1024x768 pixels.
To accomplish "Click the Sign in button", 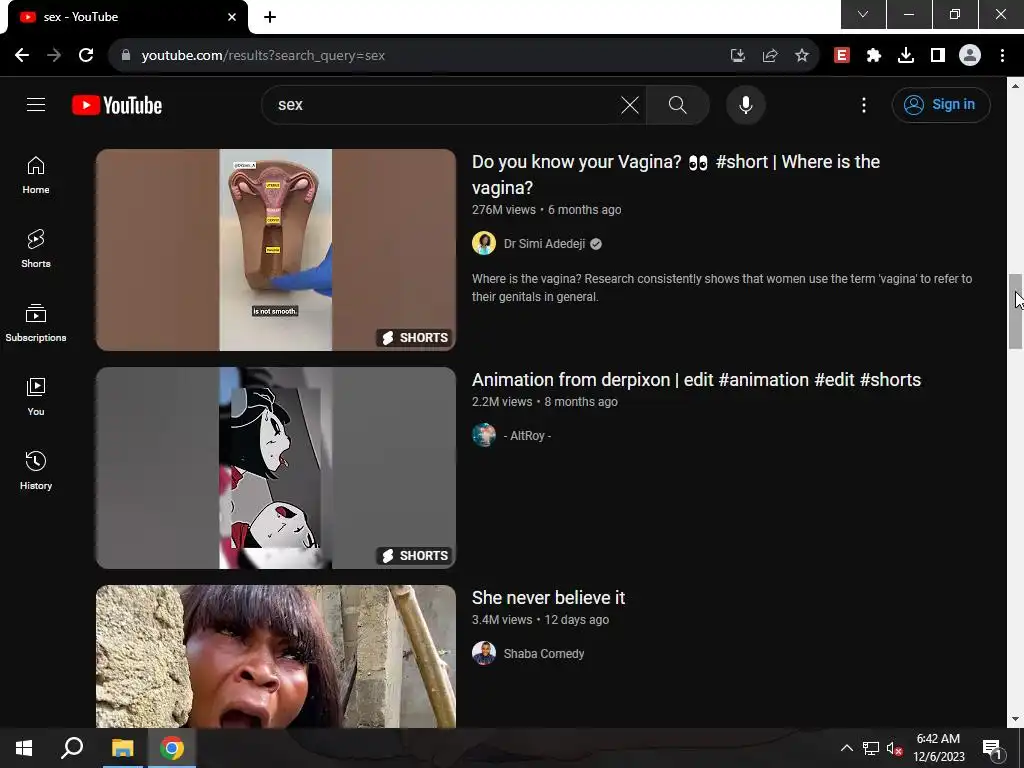I will [x=941, y=104].
